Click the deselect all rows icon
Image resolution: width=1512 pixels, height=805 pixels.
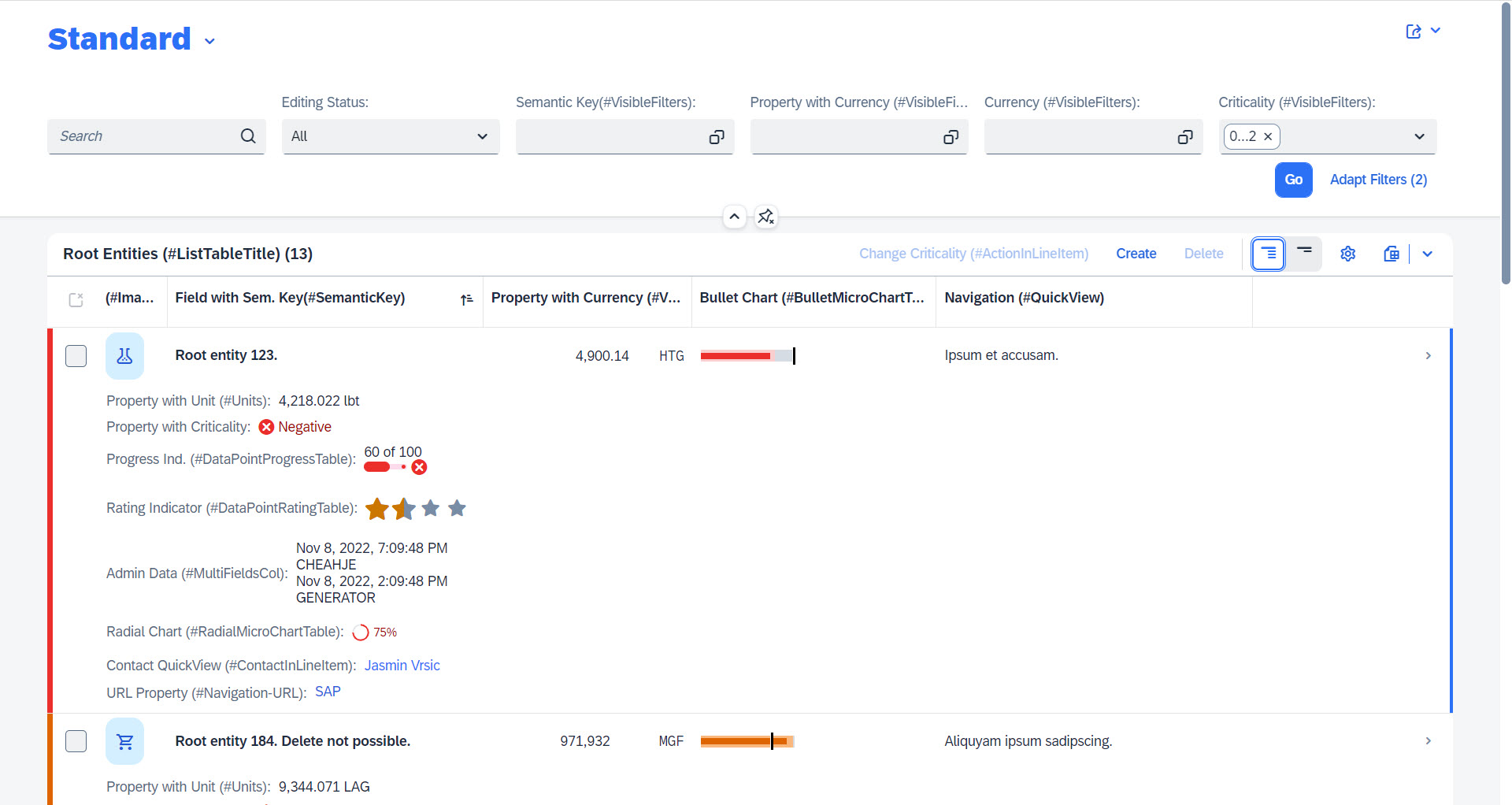(x=76, y=299)
